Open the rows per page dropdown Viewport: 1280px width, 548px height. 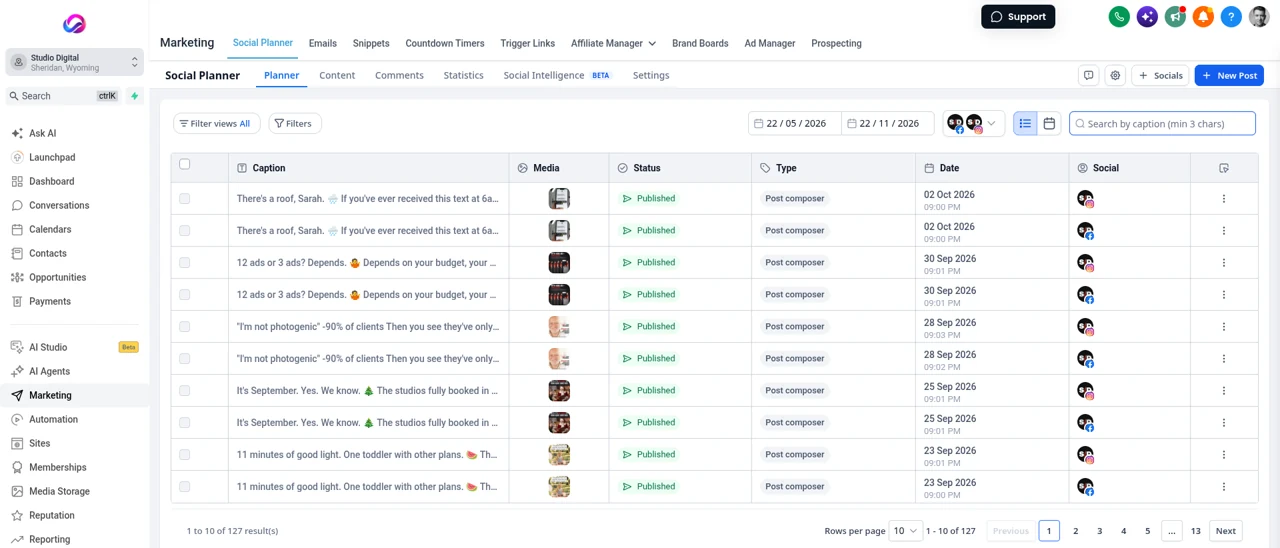pos(905,531)
